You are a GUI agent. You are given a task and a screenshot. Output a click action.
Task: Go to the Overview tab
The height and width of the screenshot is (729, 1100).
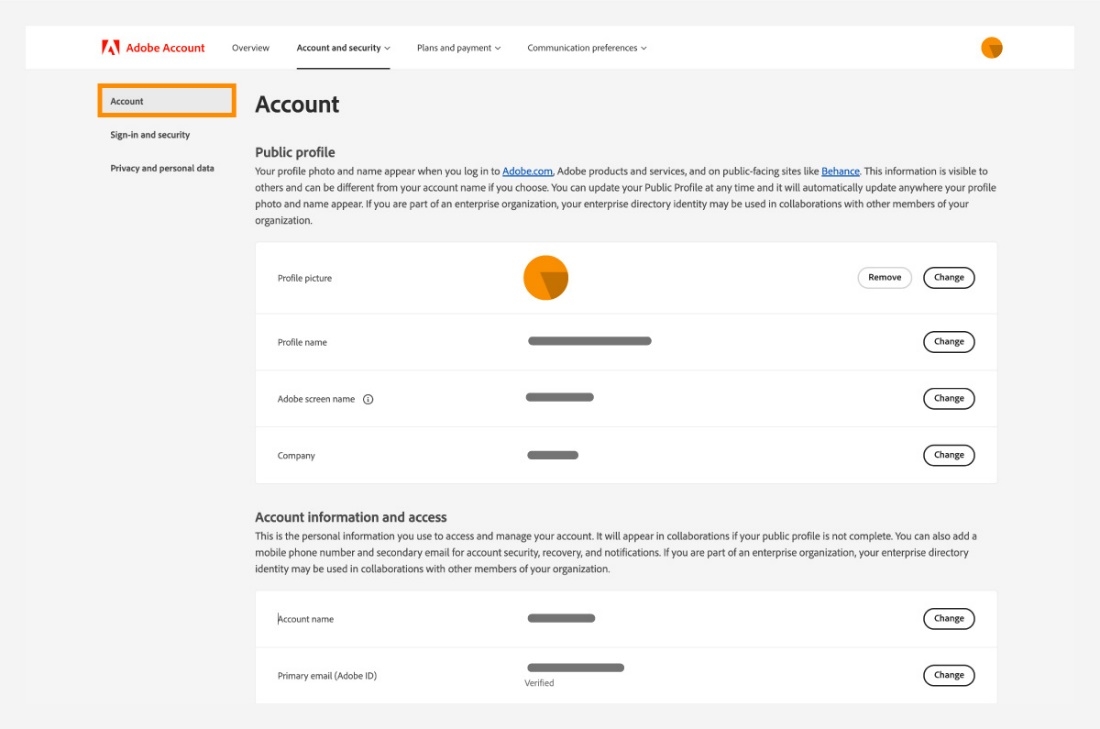pyautogui.click(x=250, y=48)
